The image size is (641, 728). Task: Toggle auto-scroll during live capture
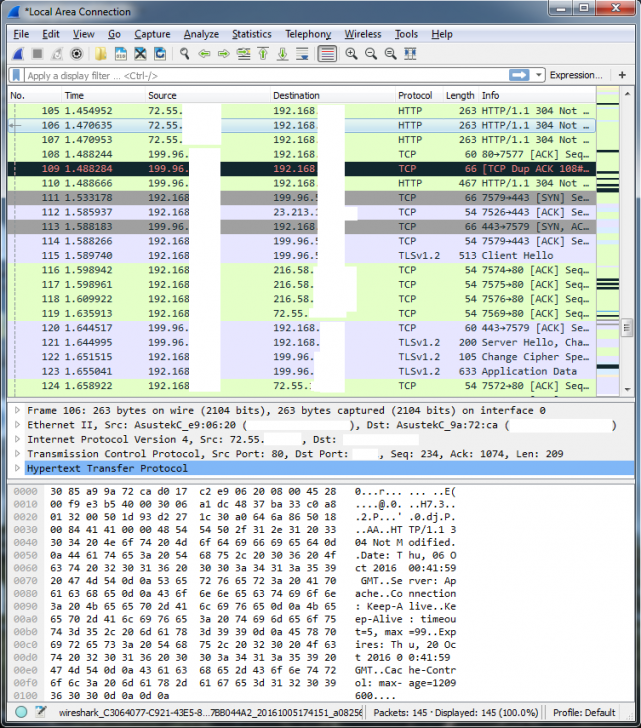point(302,54)
